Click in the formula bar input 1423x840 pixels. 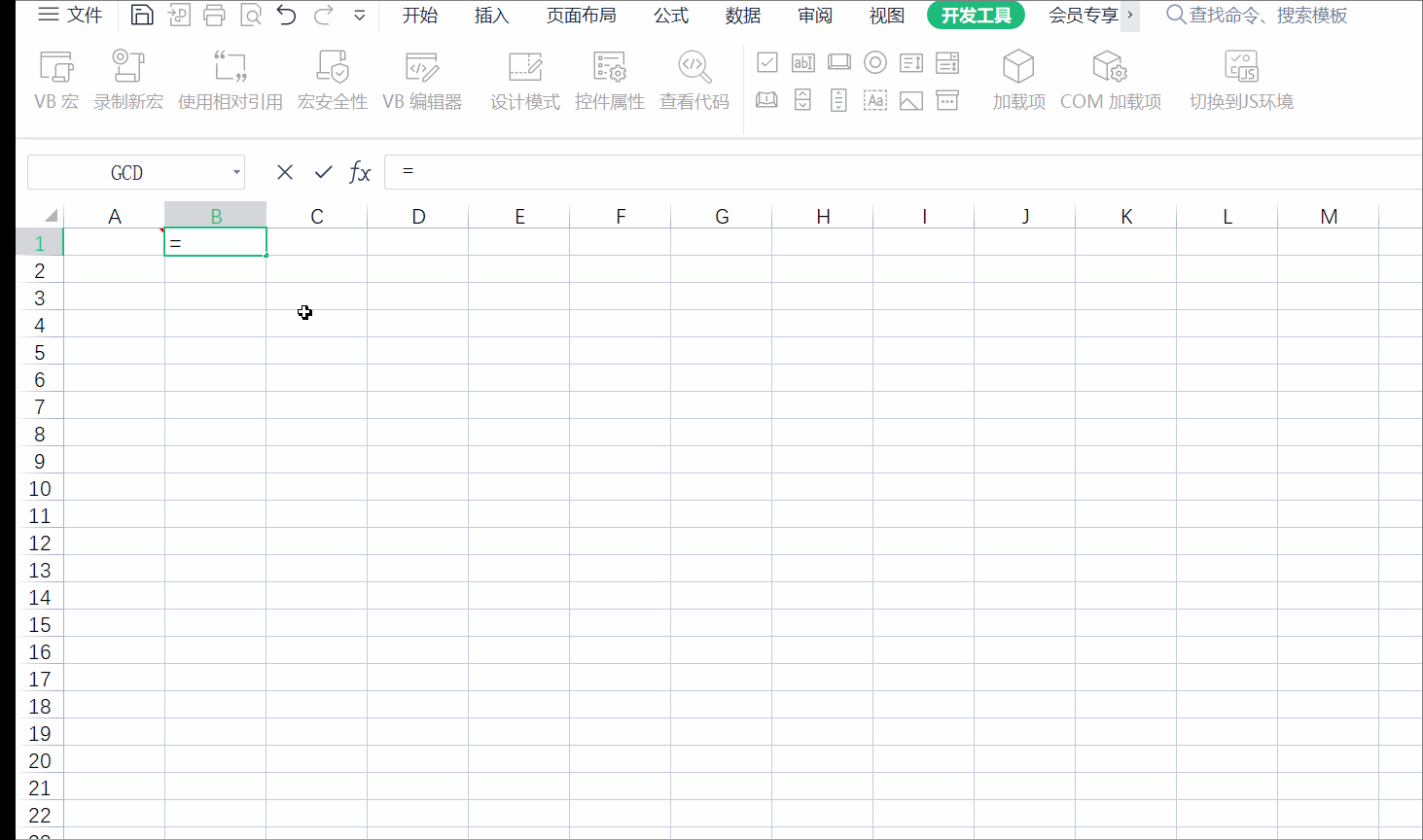(x=904, y=172)
